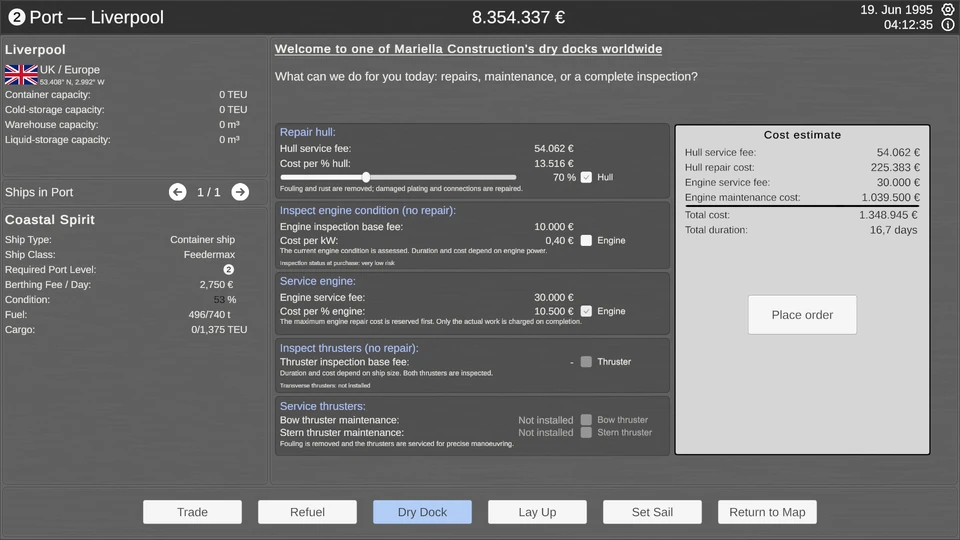Click Berthing Fee 2,750 € value
This screenshot has height=540, width=960.
[216, 285]
